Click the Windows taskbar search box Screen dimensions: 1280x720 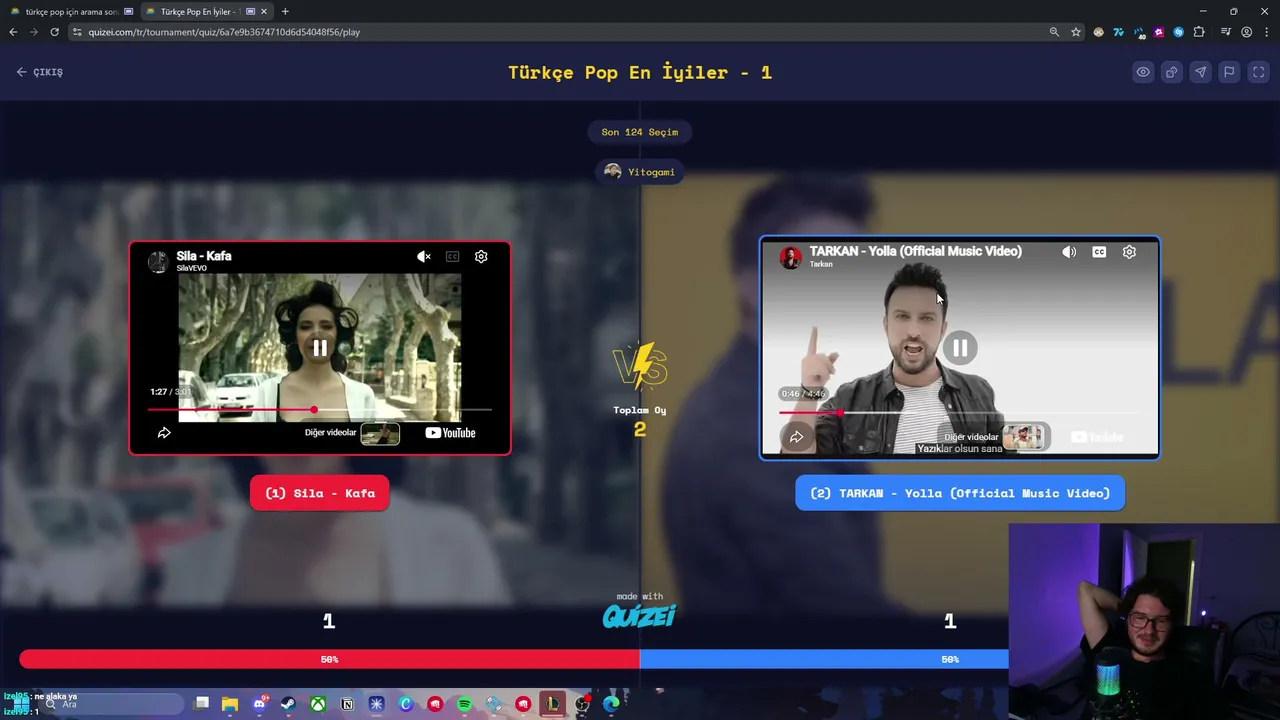coord(112,704)
